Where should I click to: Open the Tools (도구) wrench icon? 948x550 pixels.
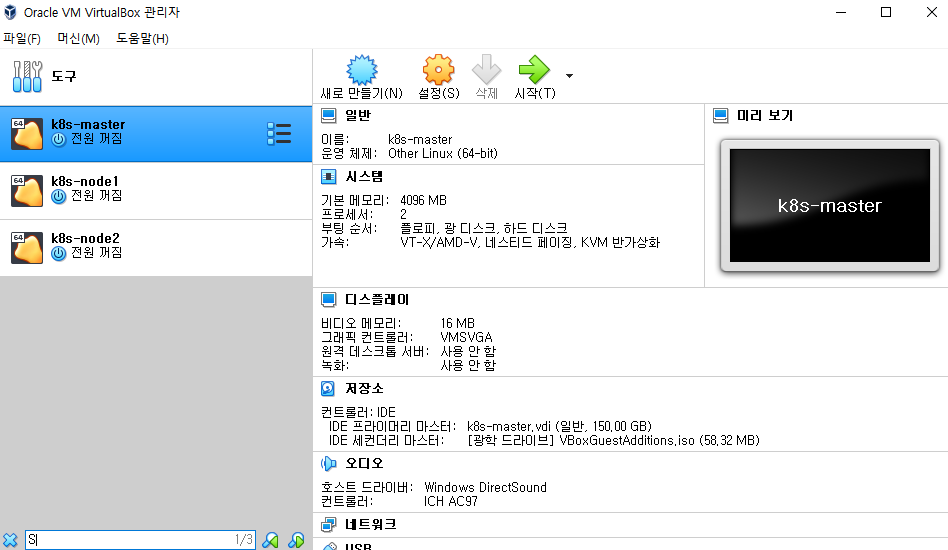(27, 76)
